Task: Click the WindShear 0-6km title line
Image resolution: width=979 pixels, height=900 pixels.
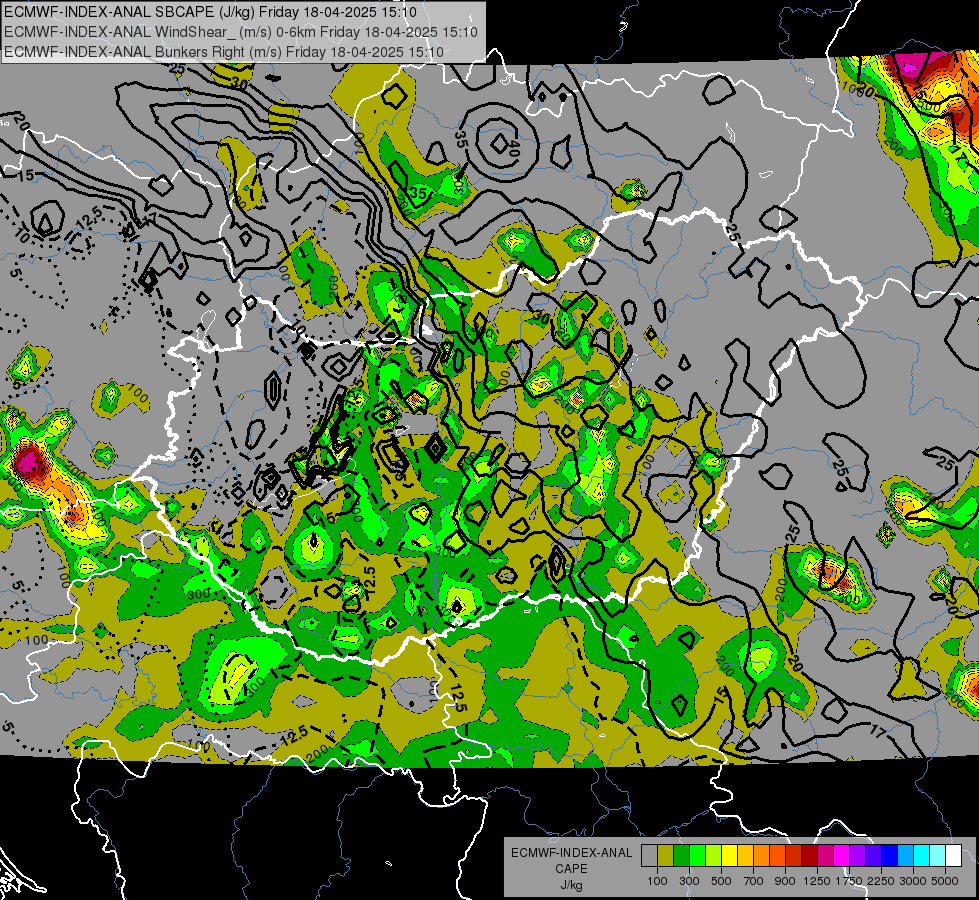Action: (x=241, y=32)
